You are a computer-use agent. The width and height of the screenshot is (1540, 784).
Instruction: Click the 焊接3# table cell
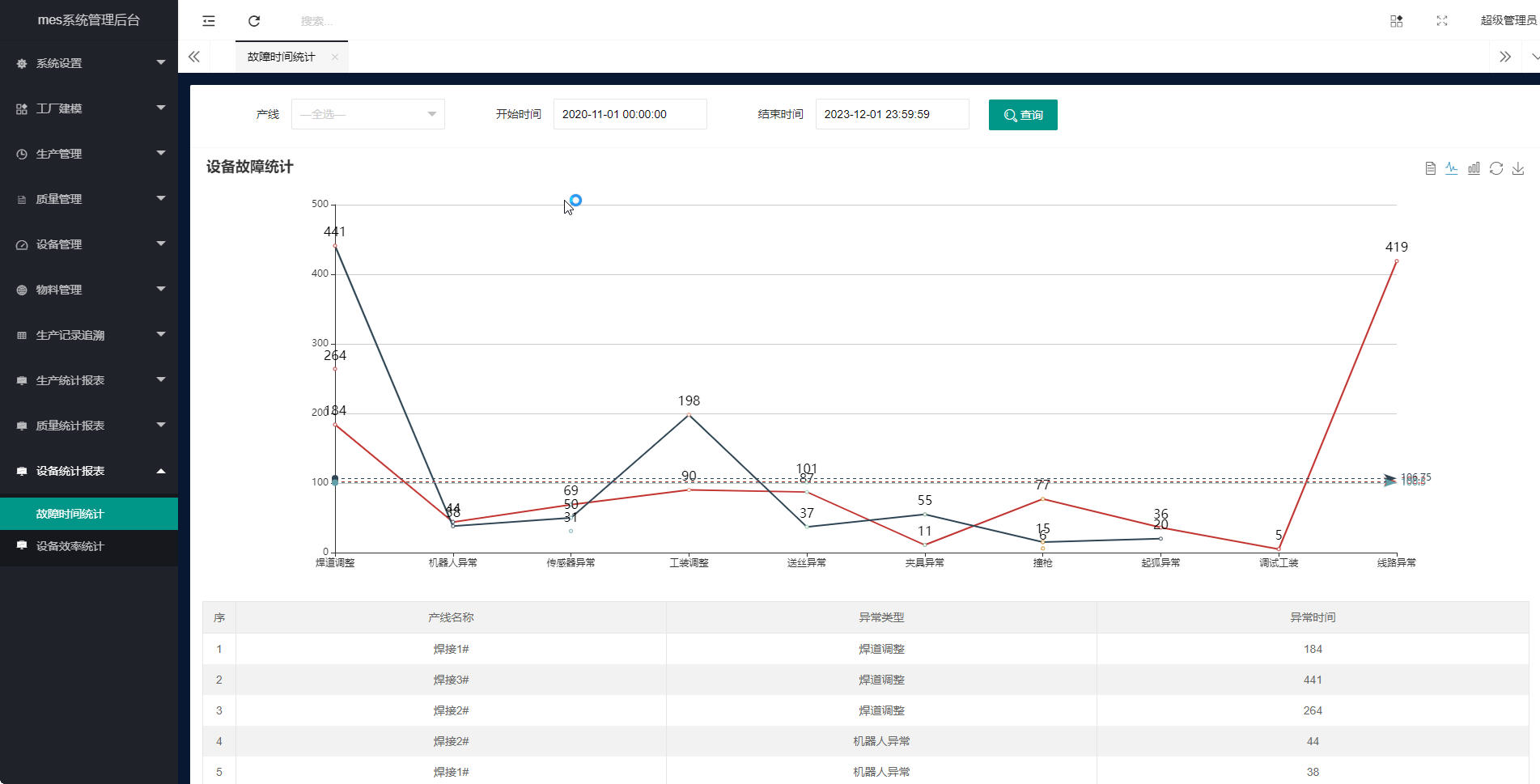pos(451,680)
